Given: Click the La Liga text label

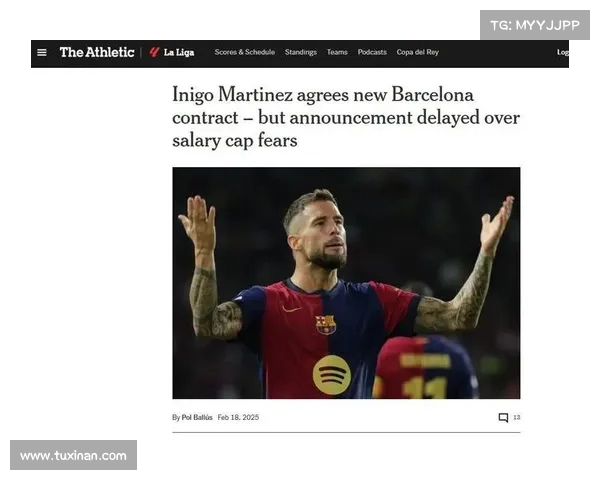Looking at the screenshot, I should (x=179, y=52).
